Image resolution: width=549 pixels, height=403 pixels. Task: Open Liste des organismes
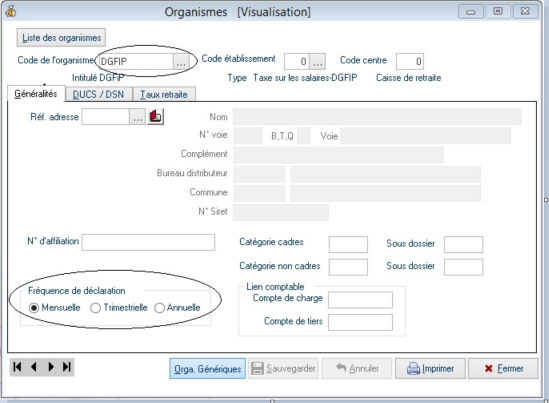click(61, 37)
